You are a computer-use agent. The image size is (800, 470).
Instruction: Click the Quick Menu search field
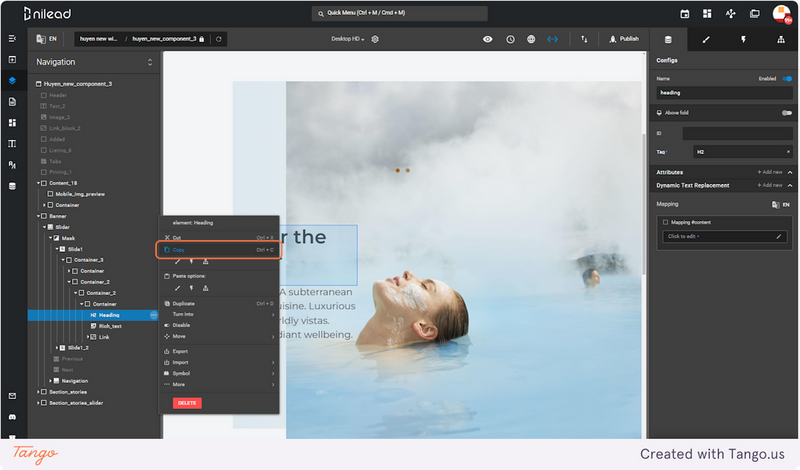[399, 13]
